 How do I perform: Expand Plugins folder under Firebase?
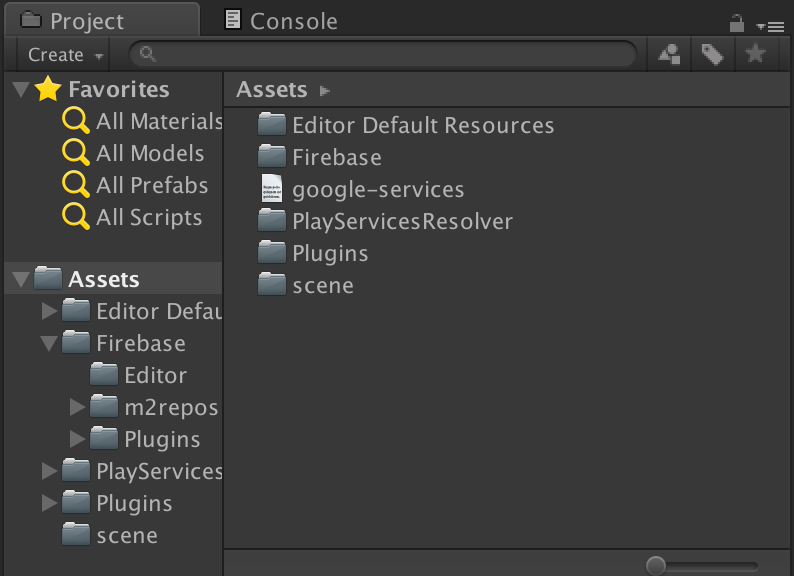click(77, 439)
